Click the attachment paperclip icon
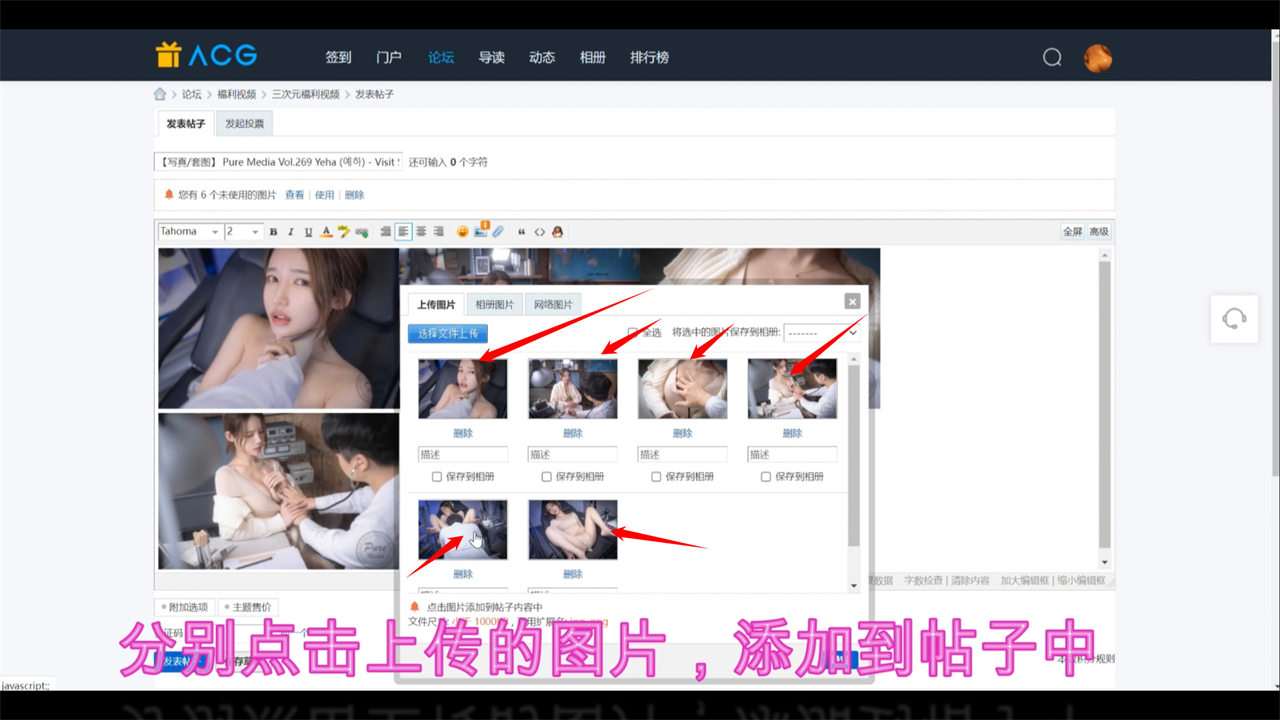Image resolution: width=1280 pixels, height=720 pixels. pos(498,232)
